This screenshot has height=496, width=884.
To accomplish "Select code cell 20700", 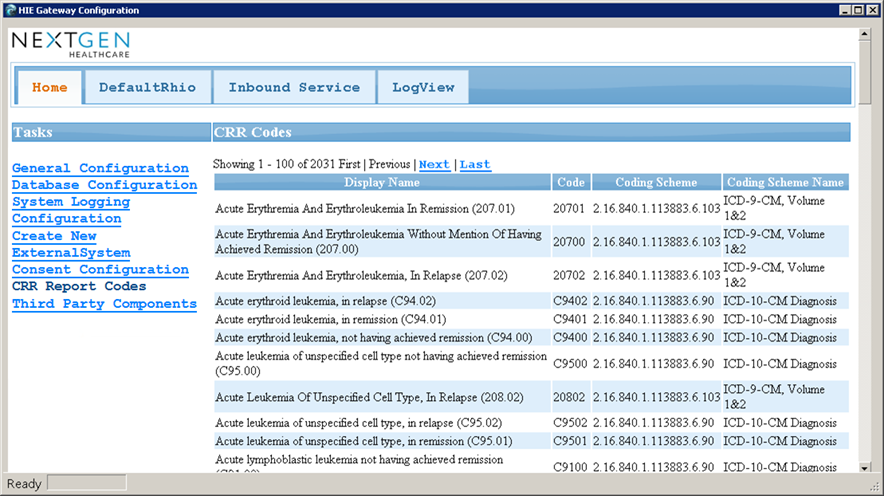I will 569,242.
